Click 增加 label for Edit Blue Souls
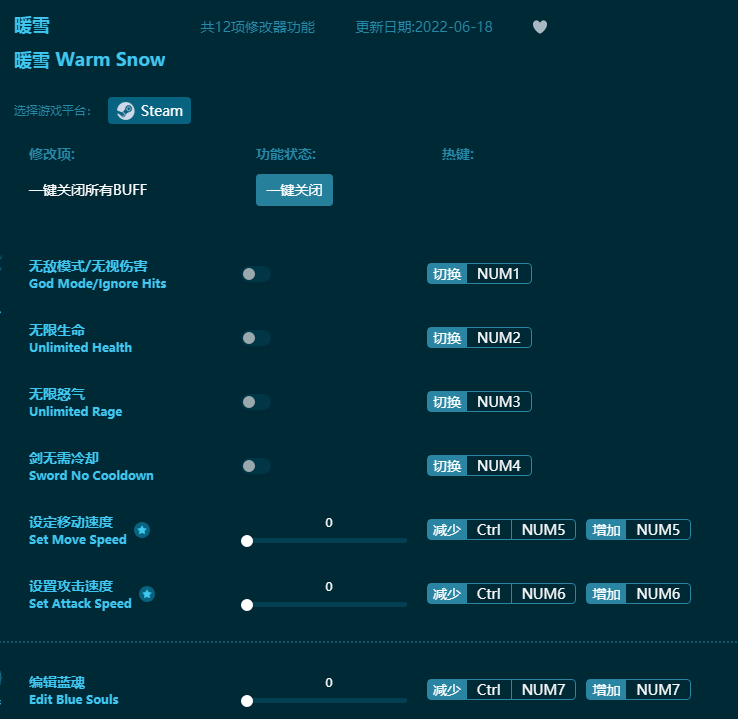Image resolution: width=738 pixels, height=719 pixels. tap(606, 690)
